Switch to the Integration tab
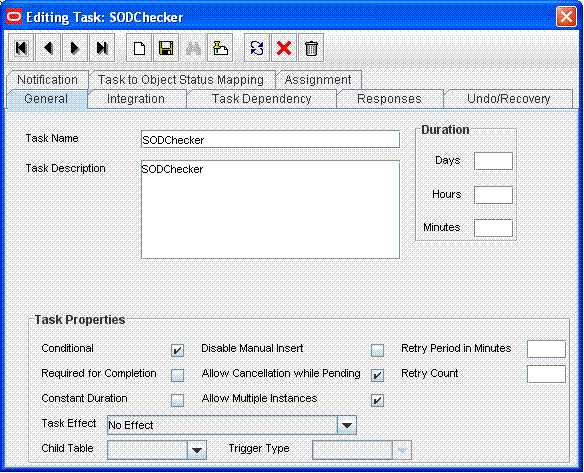Viewport: 584px width, 473px height. tap(136, 99)
